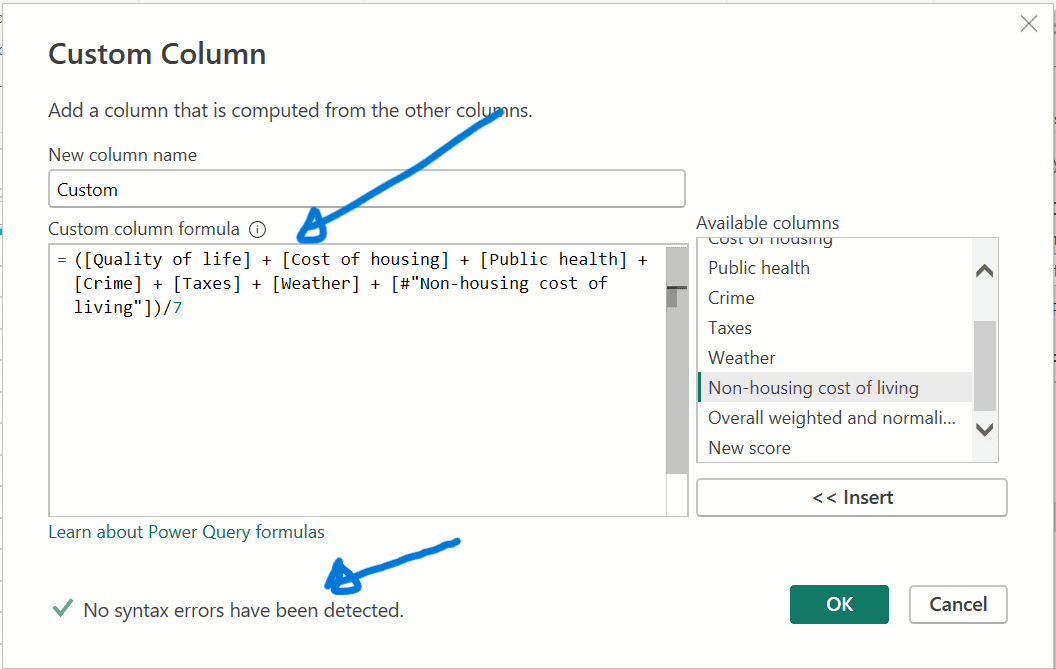
Task: Click the info icon beside Custom column formula
Action: (258, 229)
